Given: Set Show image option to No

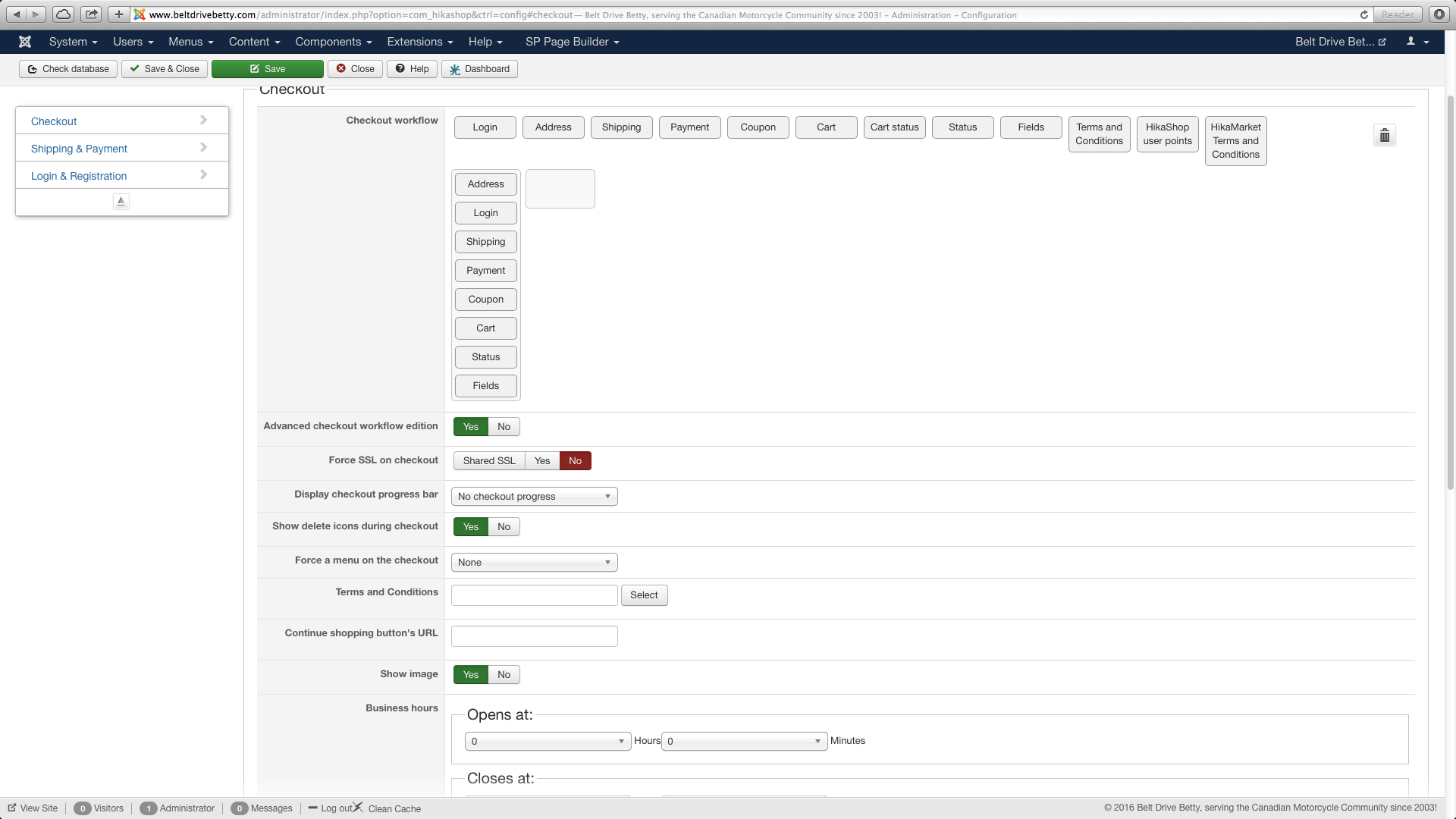Looking at the screenshot, I should coord(504,675).
